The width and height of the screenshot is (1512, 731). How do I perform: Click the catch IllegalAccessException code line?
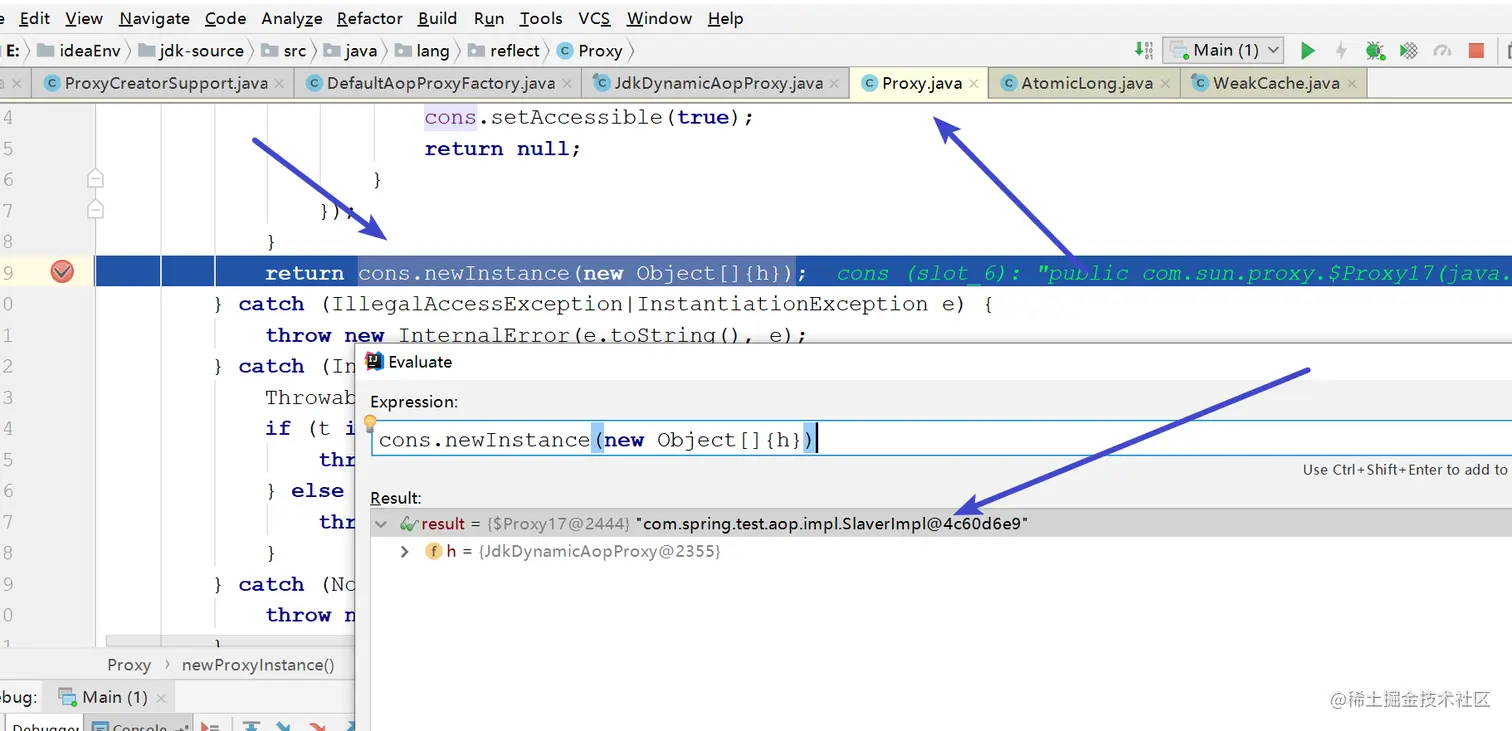603,304
